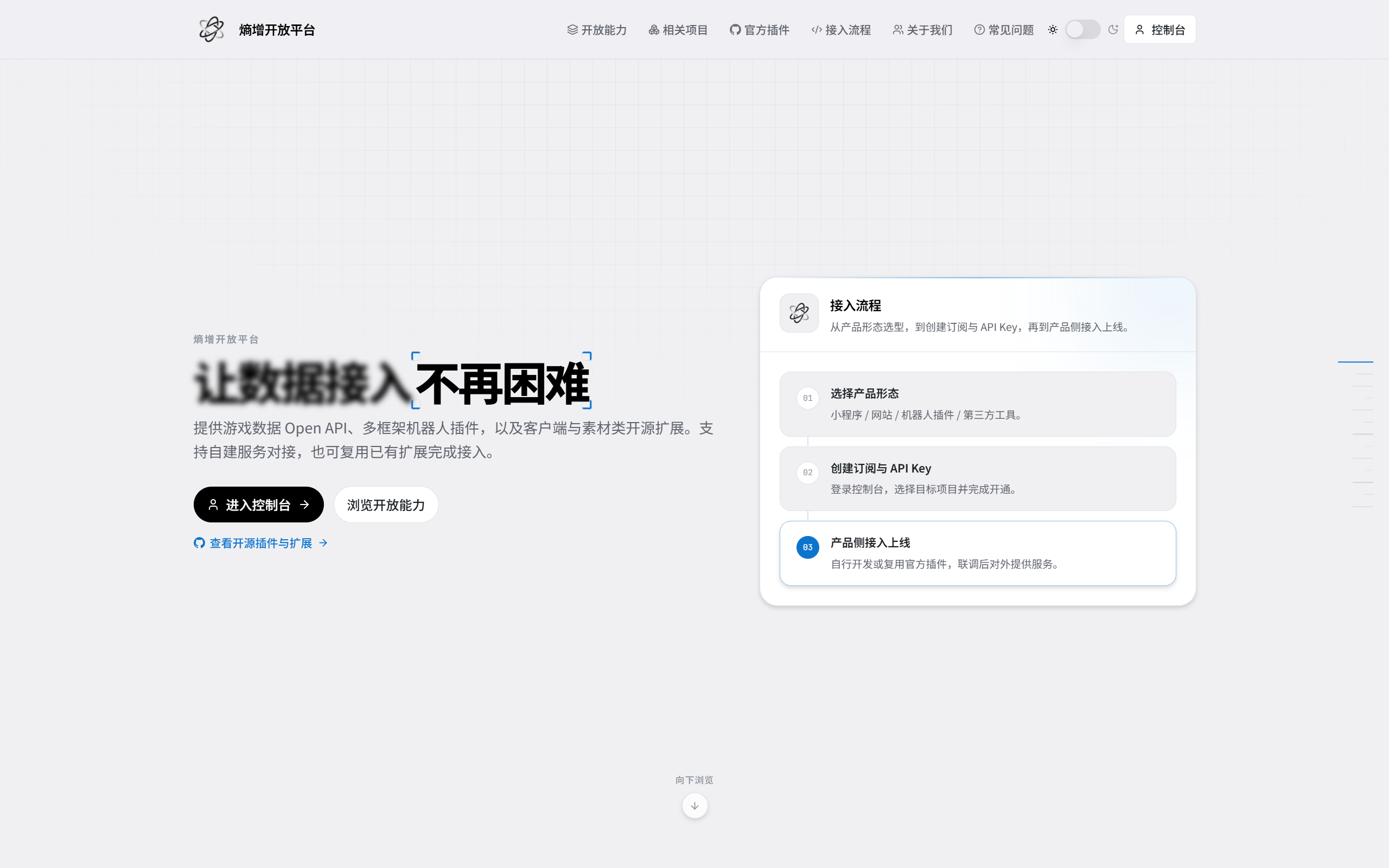Click the 02 step number badge
The image size is (1389, 868).
point(807,473)
